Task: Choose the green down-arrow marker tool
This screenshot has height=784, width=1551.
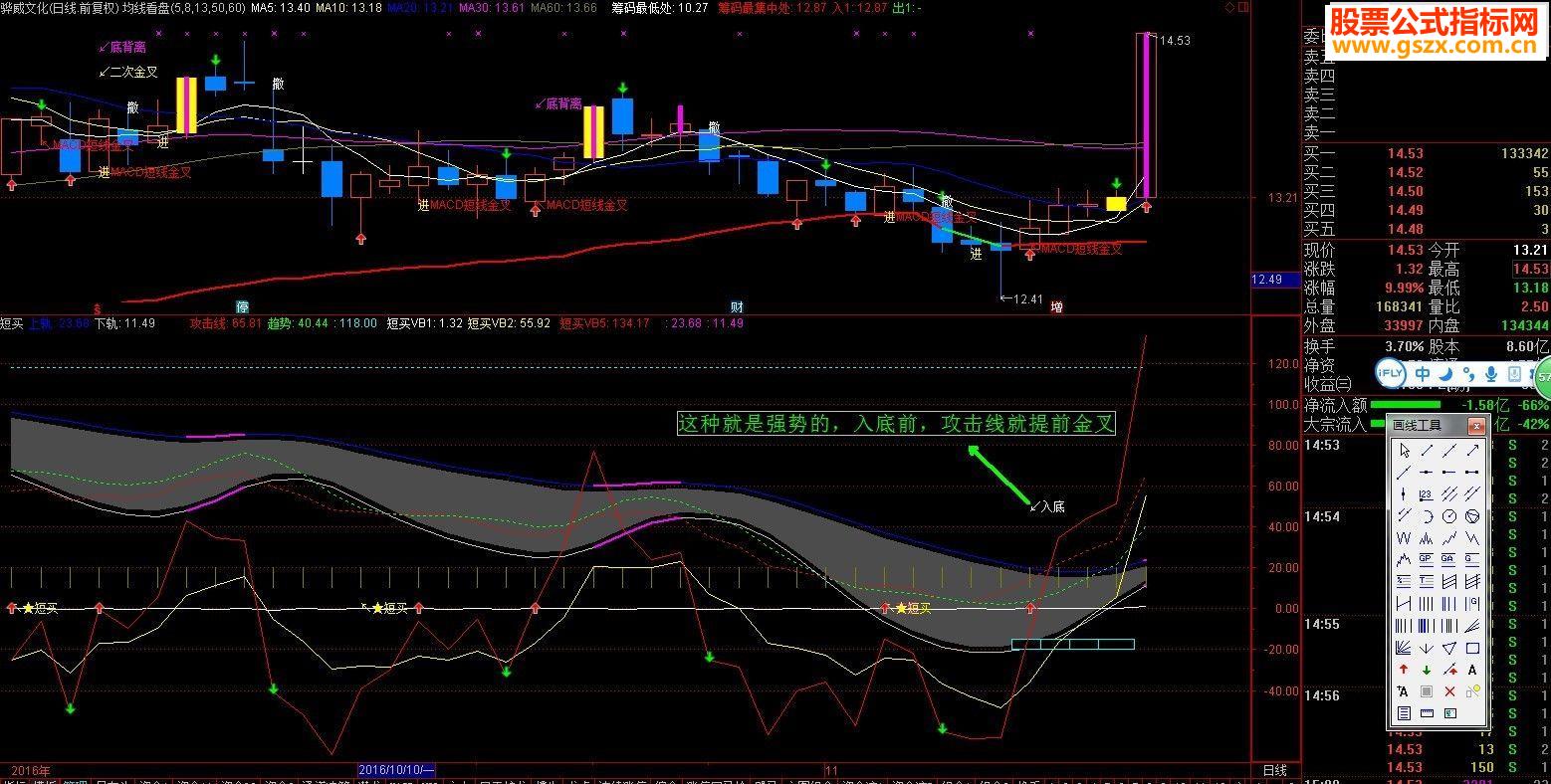Action: click(x=1427, y=671)
